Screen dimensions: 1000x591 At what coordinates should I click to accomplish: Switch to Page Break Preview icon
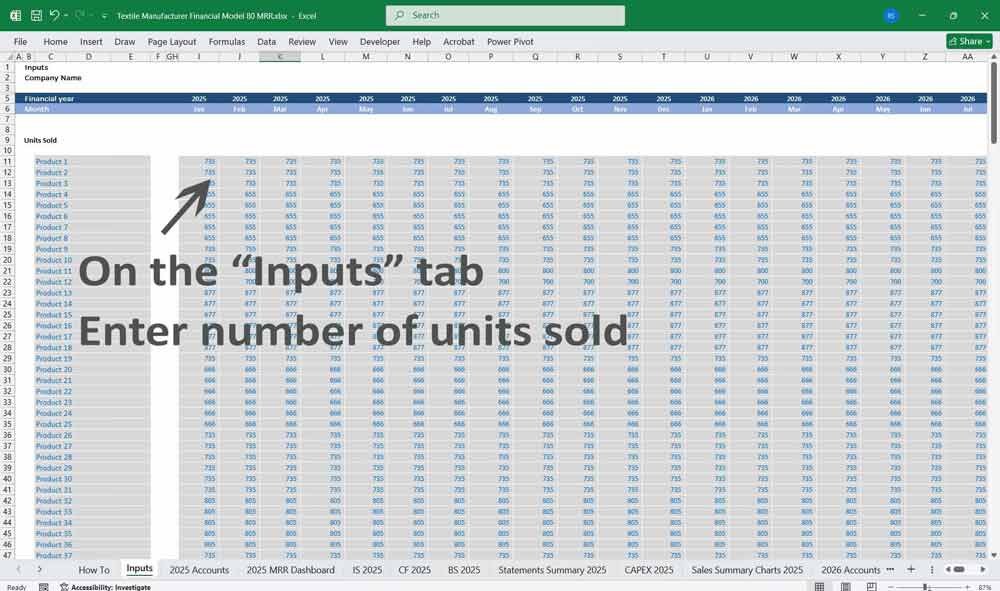tap(872, 587)
